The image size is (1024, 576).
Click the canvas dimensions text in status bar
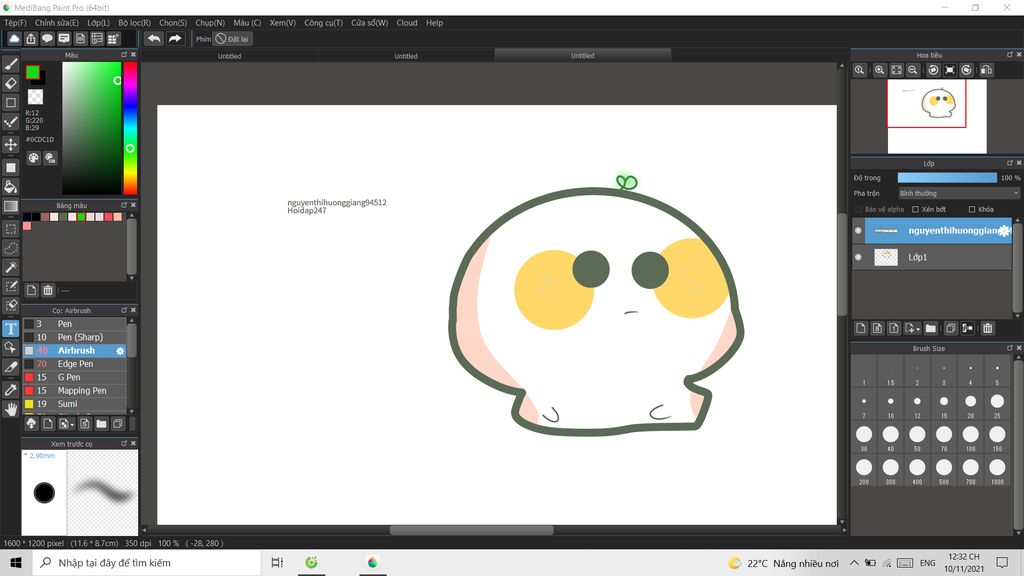pyautogui.click(x=34, y=543)
